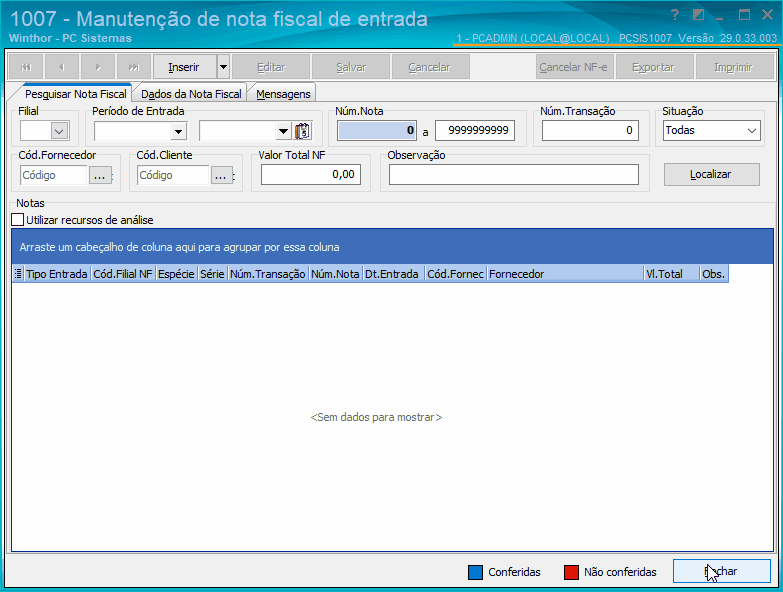Switch to Pesquisar Nota Fiscal tab
This screenshot has height=592, width=783.
pyautogui.click(x=75, y=94)
